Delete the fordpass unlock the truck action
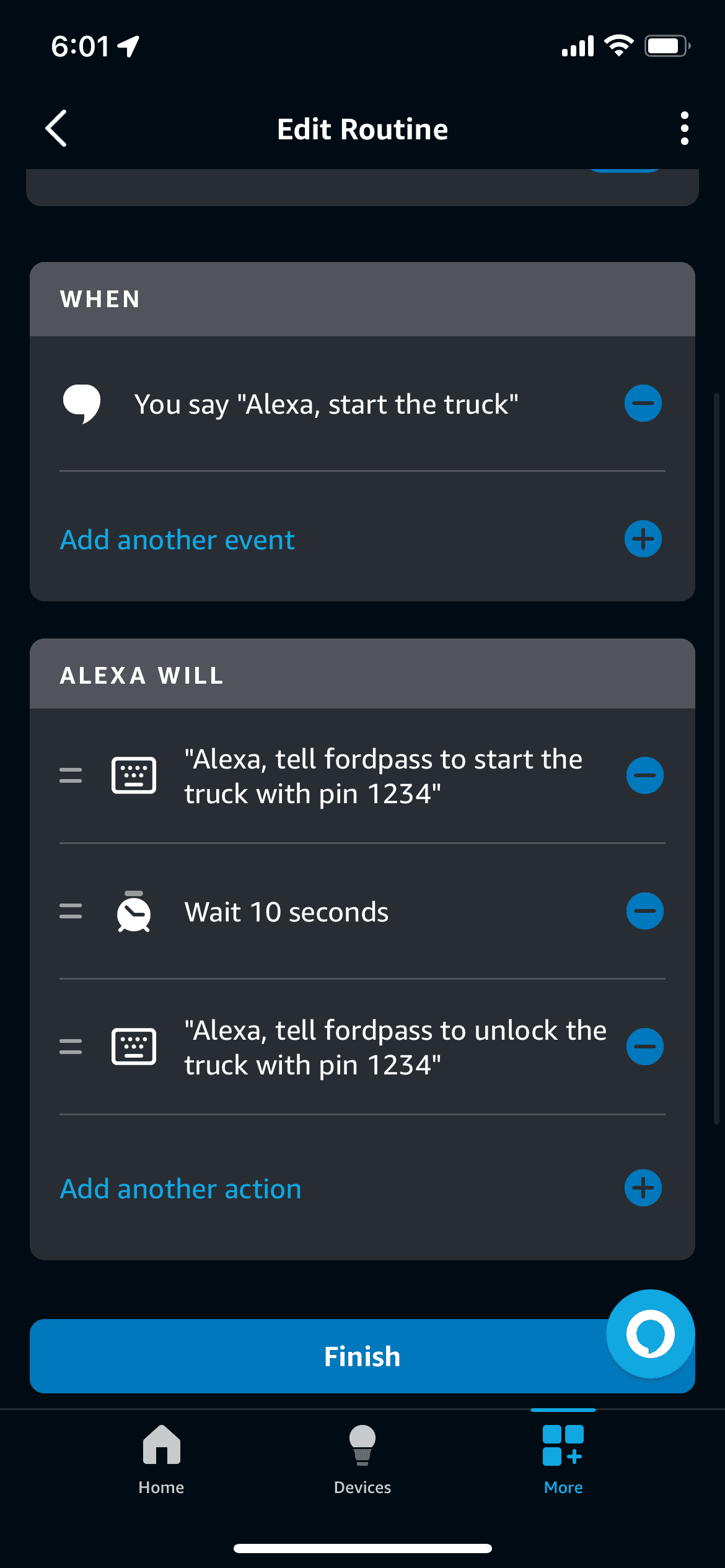 pos(644,1047)
